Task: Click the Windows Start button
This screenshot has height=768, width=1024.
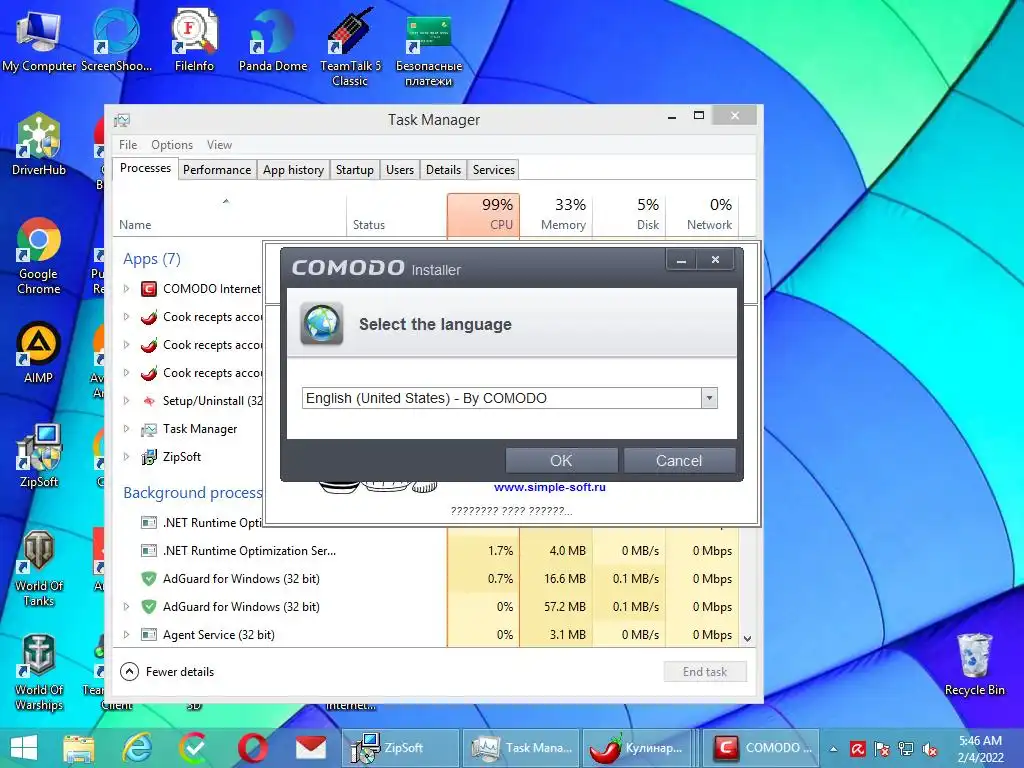Action: (24, 748)
